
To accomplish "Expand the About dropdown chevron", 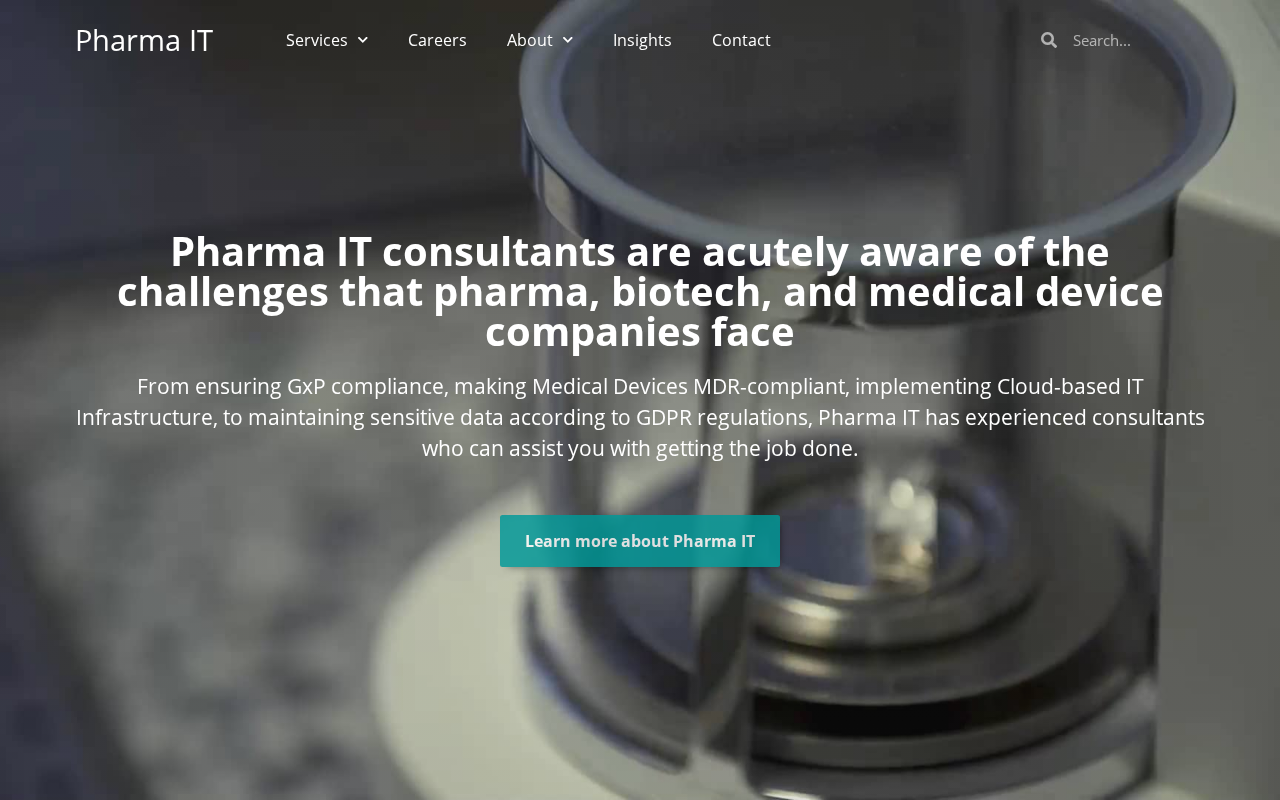I will pos(568,40).
